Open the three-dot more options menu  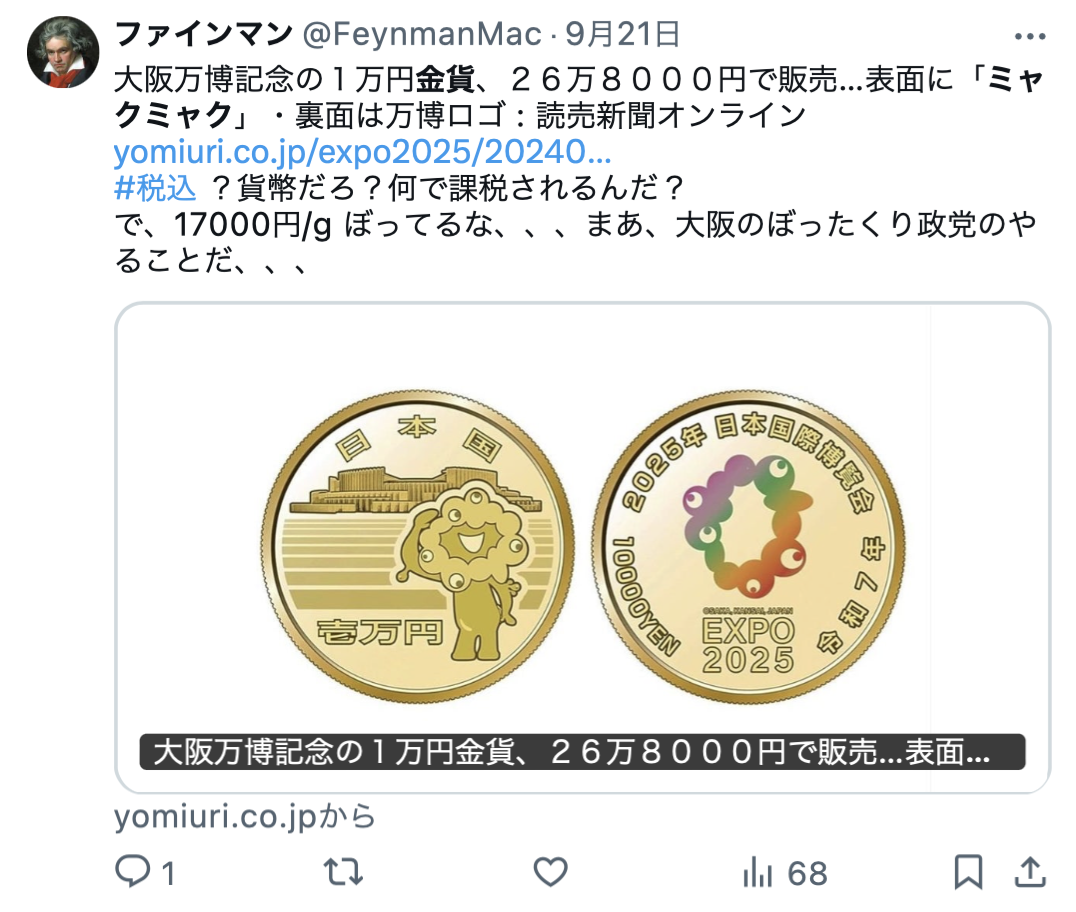tap(1029, 36)
